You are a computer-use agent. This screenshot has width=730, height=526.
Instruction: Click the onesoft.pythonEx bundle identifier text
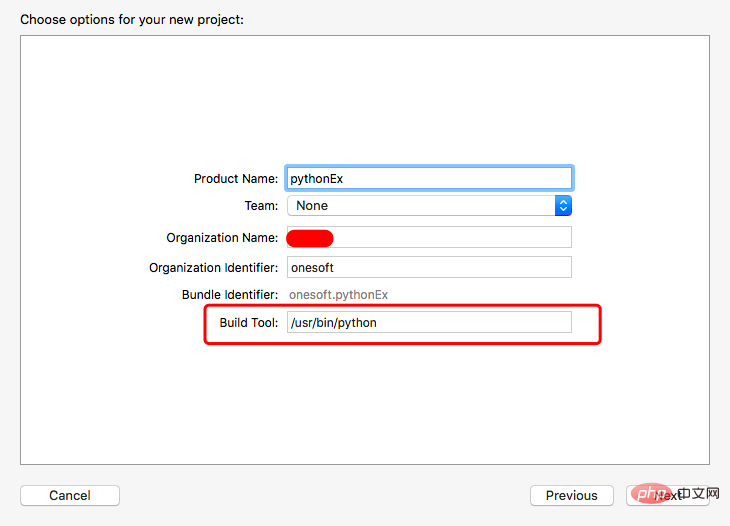click(x=338, y=295)
